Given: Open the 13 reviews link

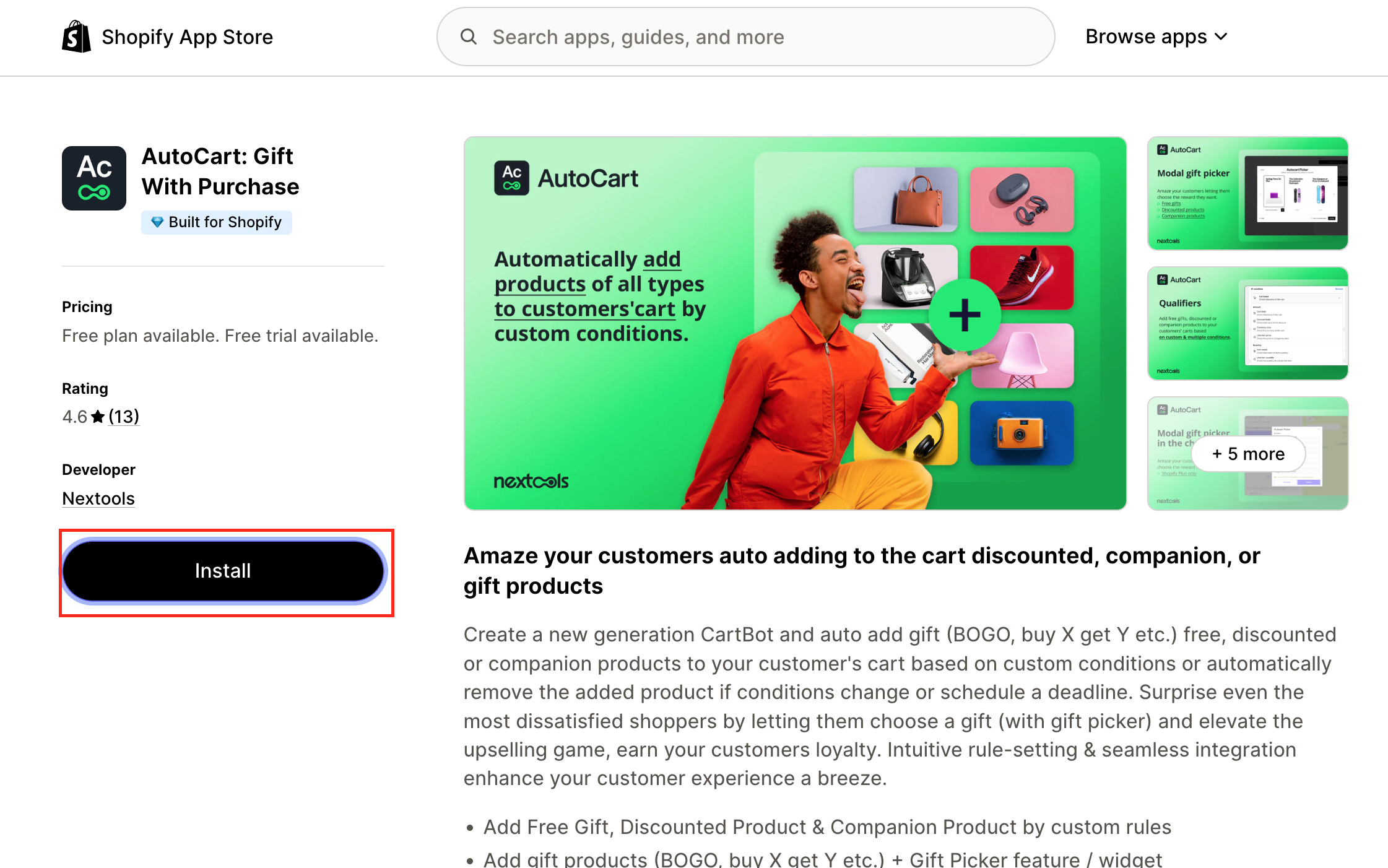Looking at the screenshot, I should coord(124,417).
